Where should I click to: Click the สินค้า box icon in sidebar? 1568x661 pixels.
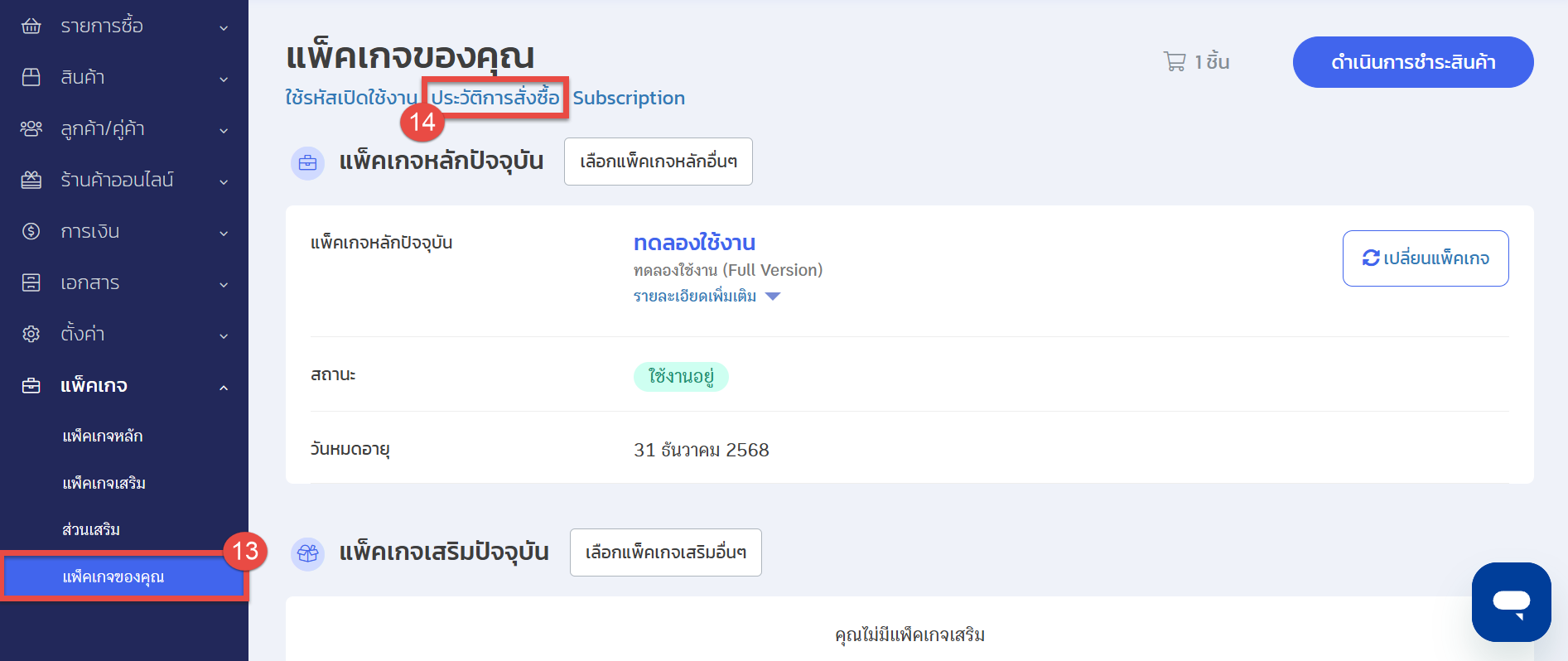[x=31, y=78]
